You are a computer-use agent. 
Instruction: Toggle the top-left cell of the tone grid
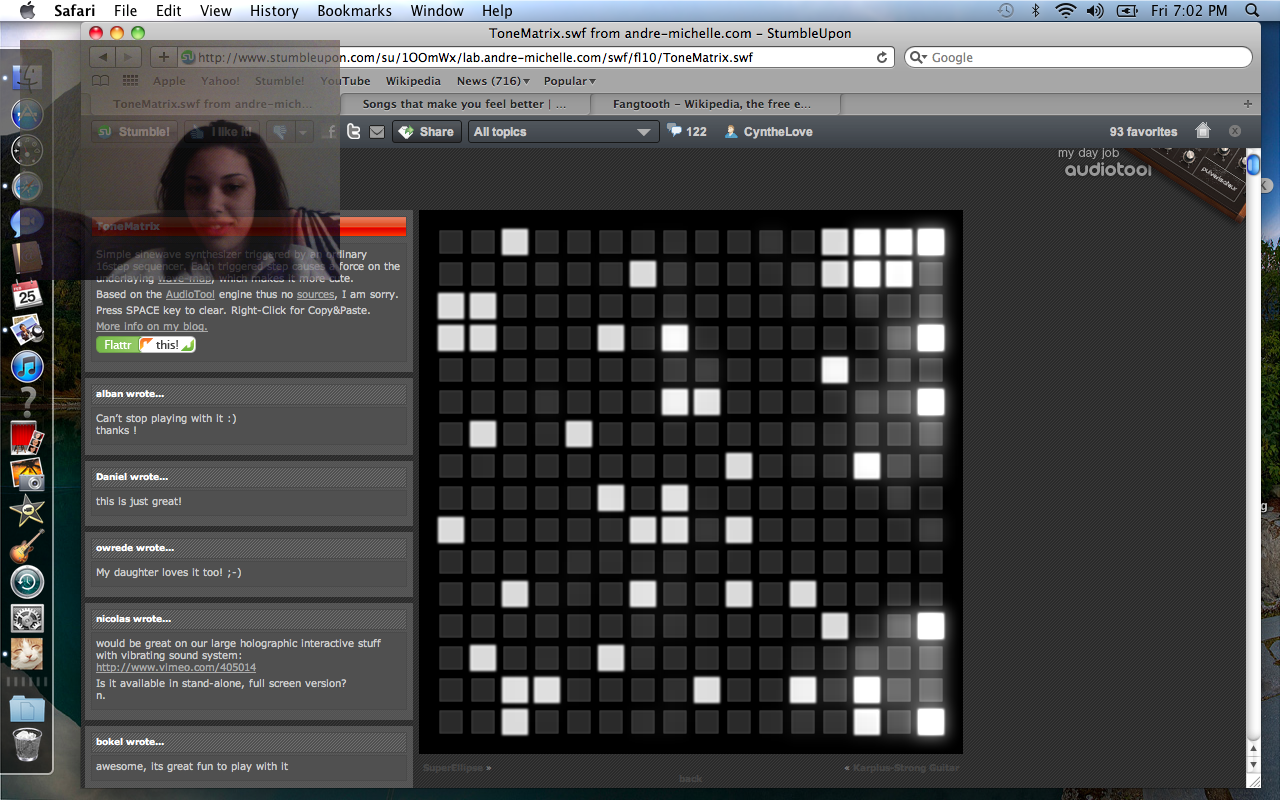pyautogui.click(x=451, y=242)
